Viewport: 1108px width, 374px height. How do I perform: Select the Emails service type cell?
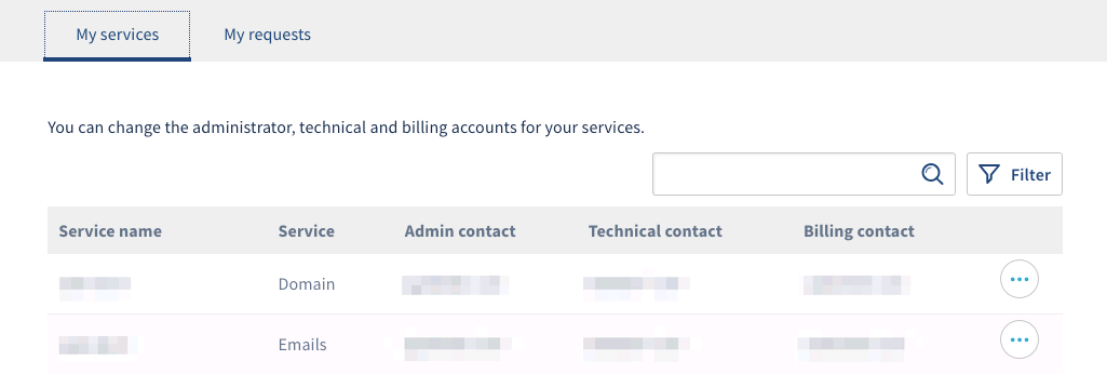pyautogui.click(x=302, y=345)
